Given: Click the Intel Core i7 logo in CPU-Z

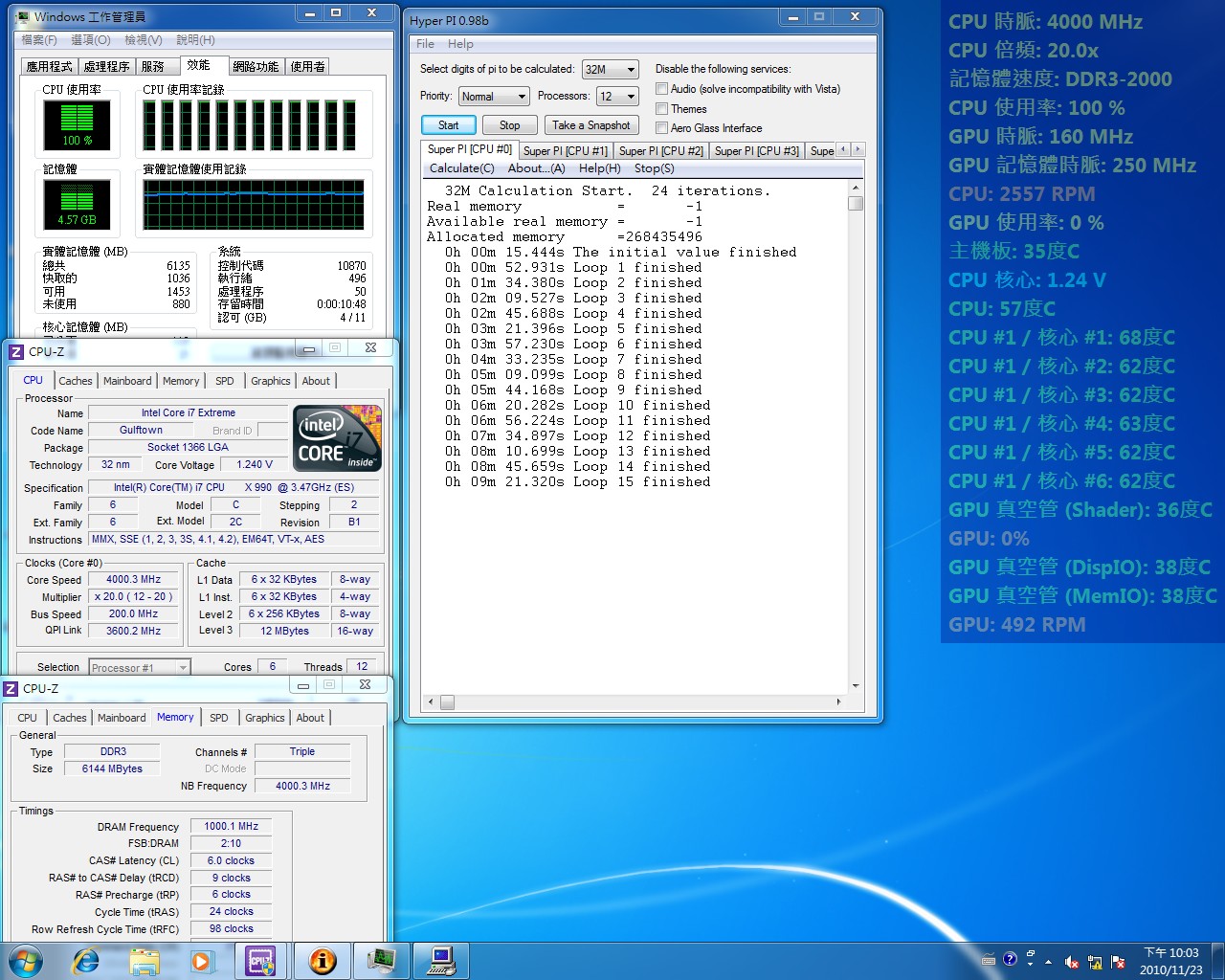Looking at the screenshot, I should 337,438.
